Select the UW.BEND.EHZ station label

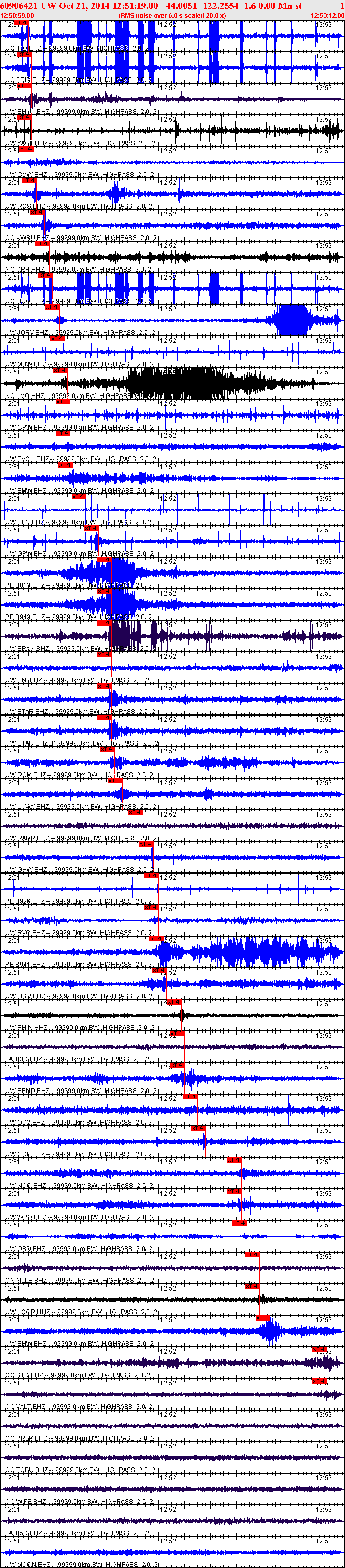(27, 1091)
